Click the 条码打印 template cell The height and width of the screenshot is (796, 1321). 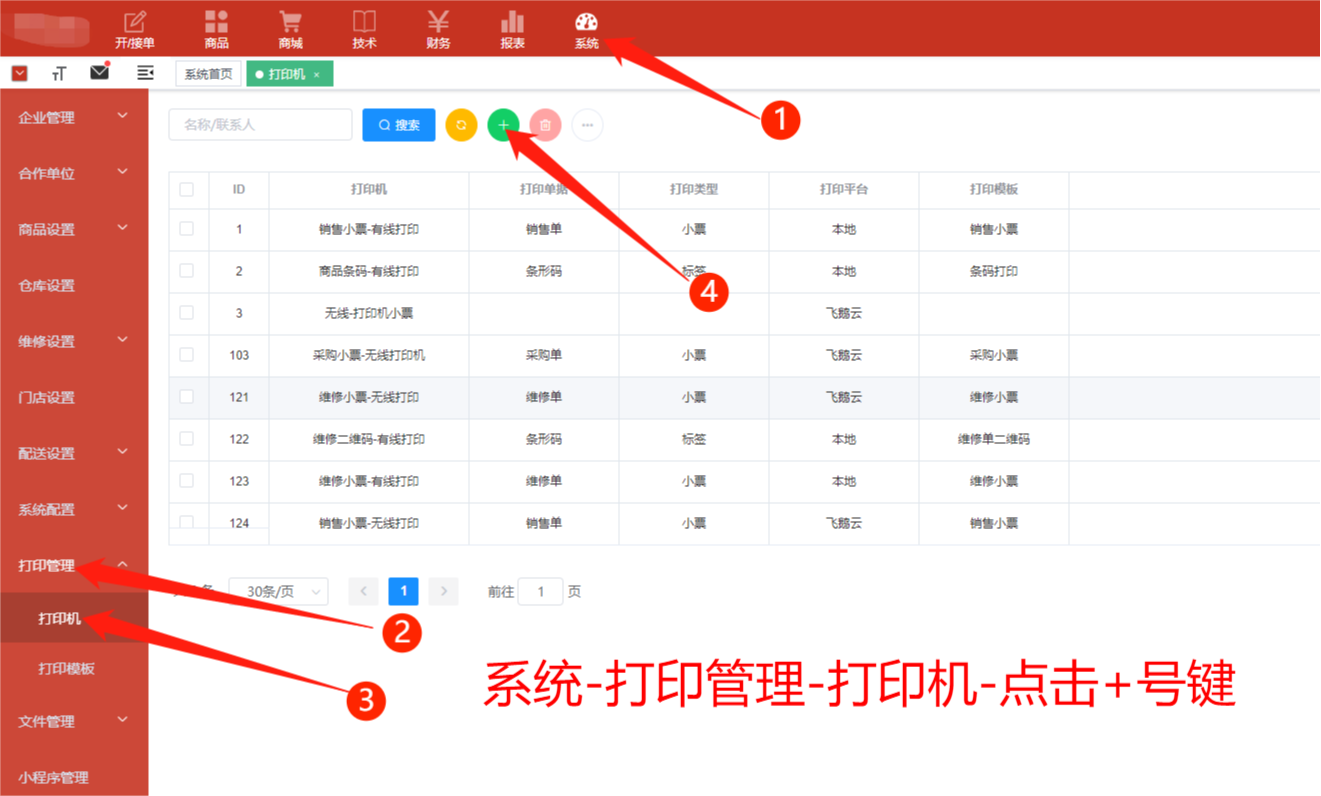[x=994, y=271]
